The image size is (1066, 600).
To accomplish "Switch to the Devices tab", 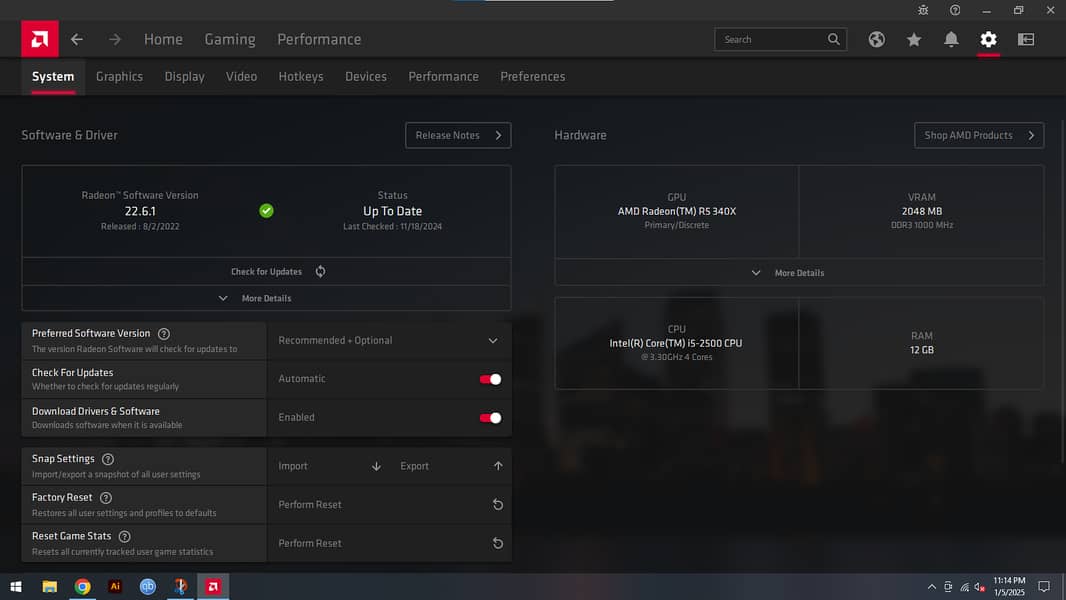I will click(366, 77).
